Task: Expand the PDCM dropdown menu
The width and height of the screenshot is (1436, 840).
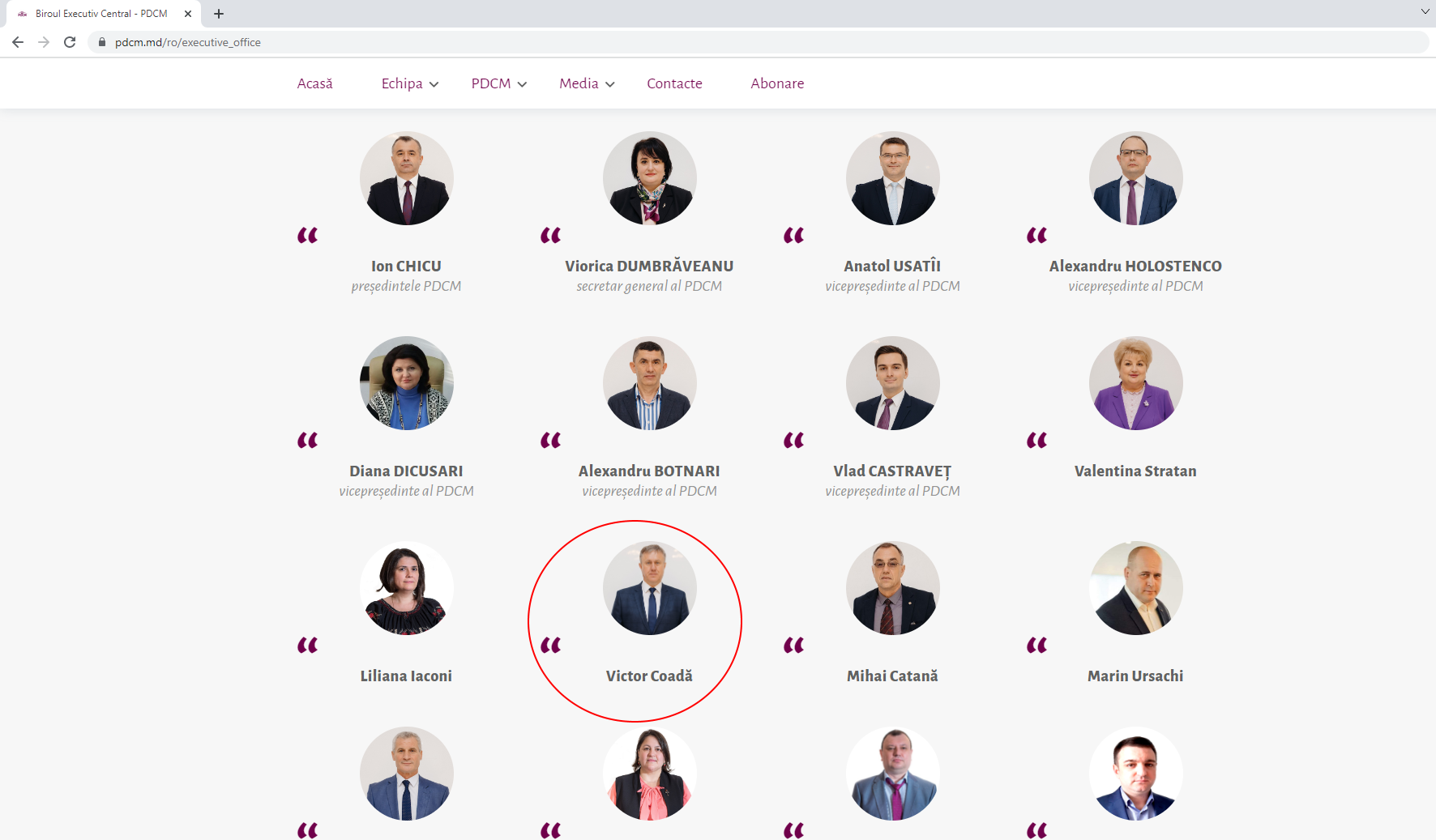Action: [499, 83]
